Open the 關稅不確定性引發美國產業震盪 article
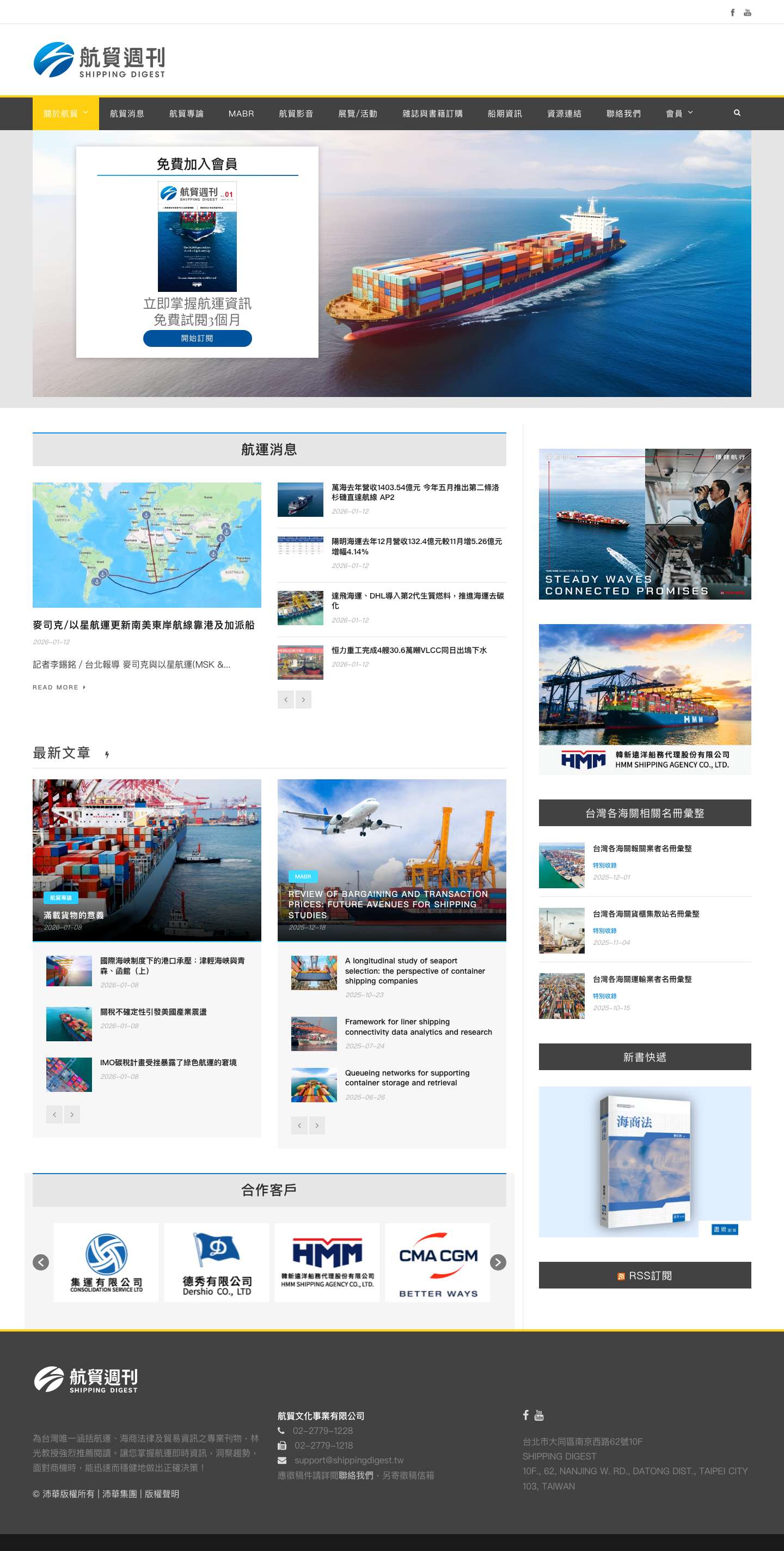This screenshot has height=1551, width=784. 153,1011
